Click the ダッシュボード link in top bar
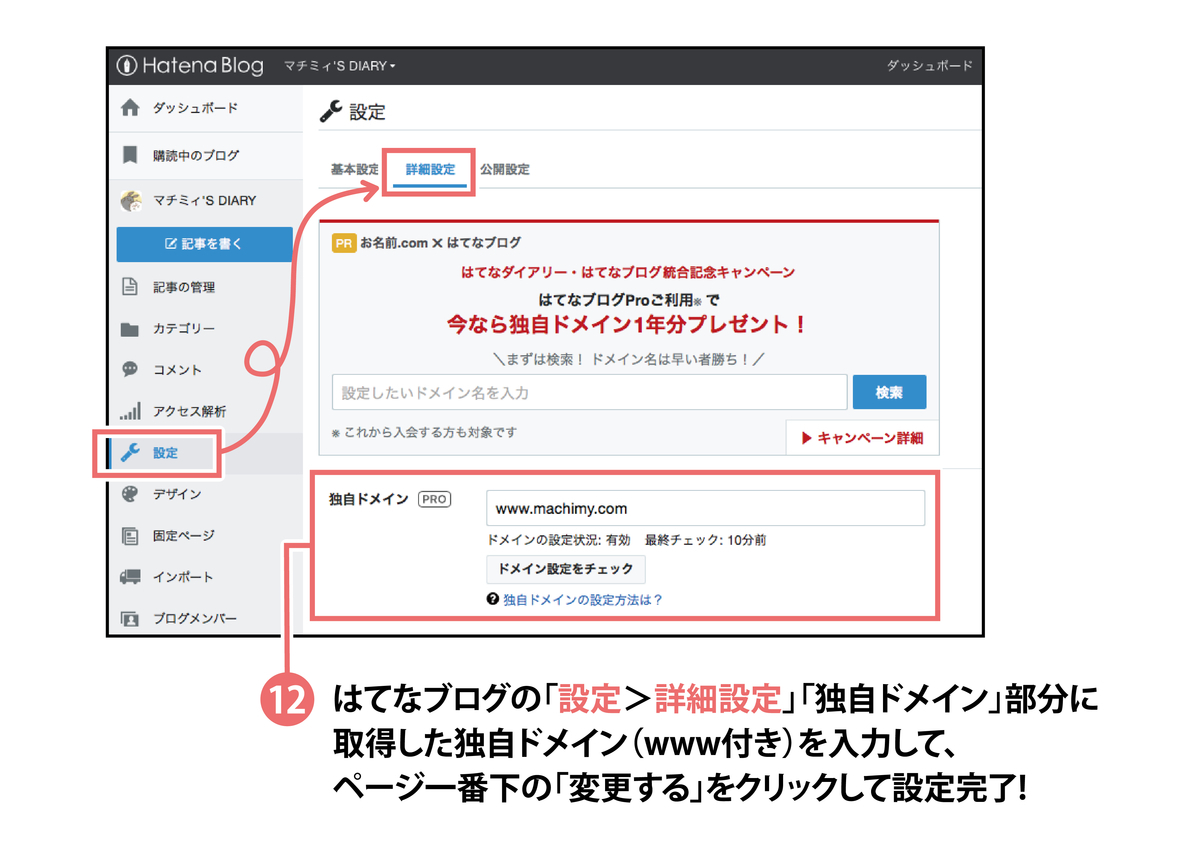Screen dimensions: 1200x852 (929, 66)
